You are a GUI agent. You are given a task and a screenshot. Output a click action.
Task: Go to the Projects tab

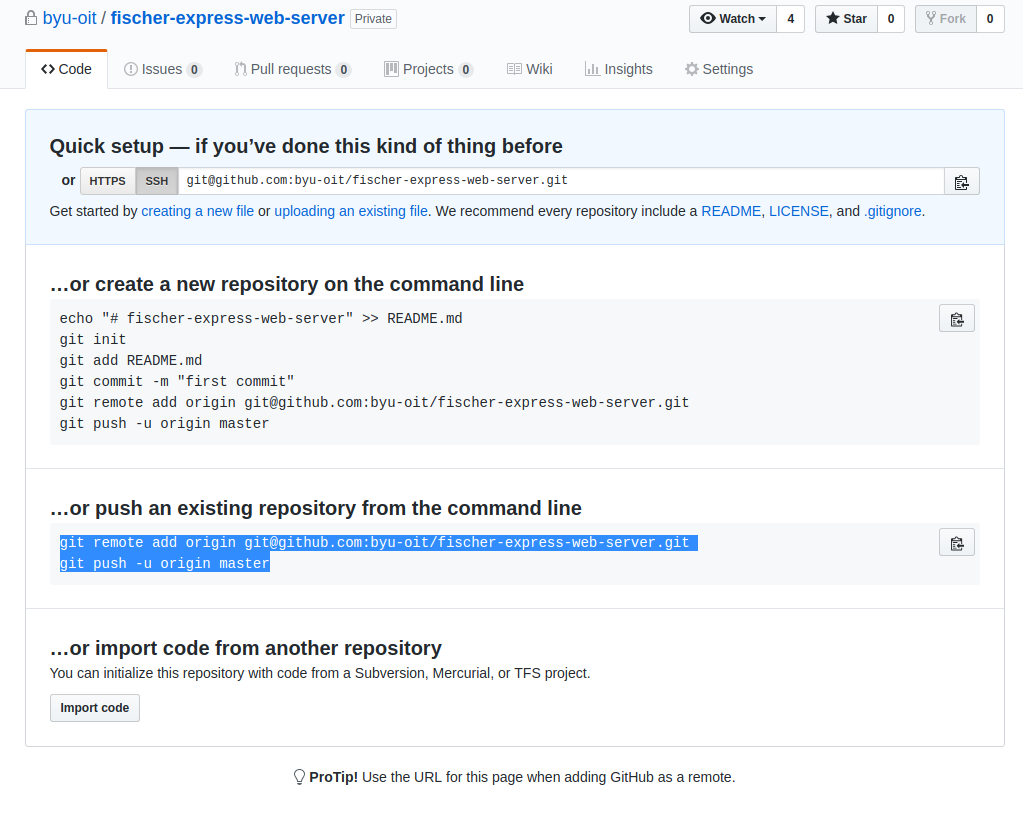429,69
